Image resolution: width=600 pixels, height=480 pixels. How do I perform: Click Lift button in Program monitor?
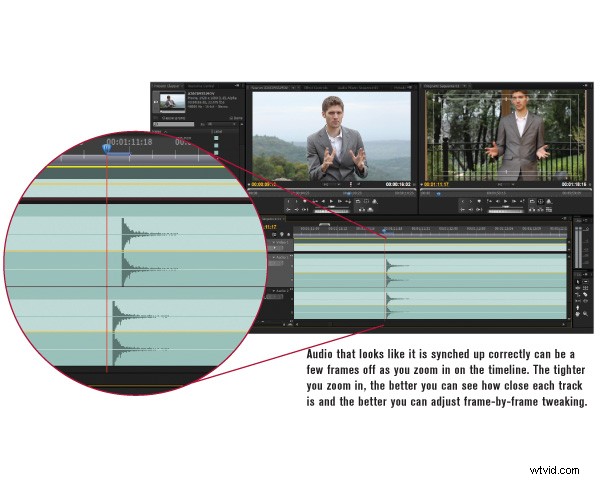coord(532,210)
